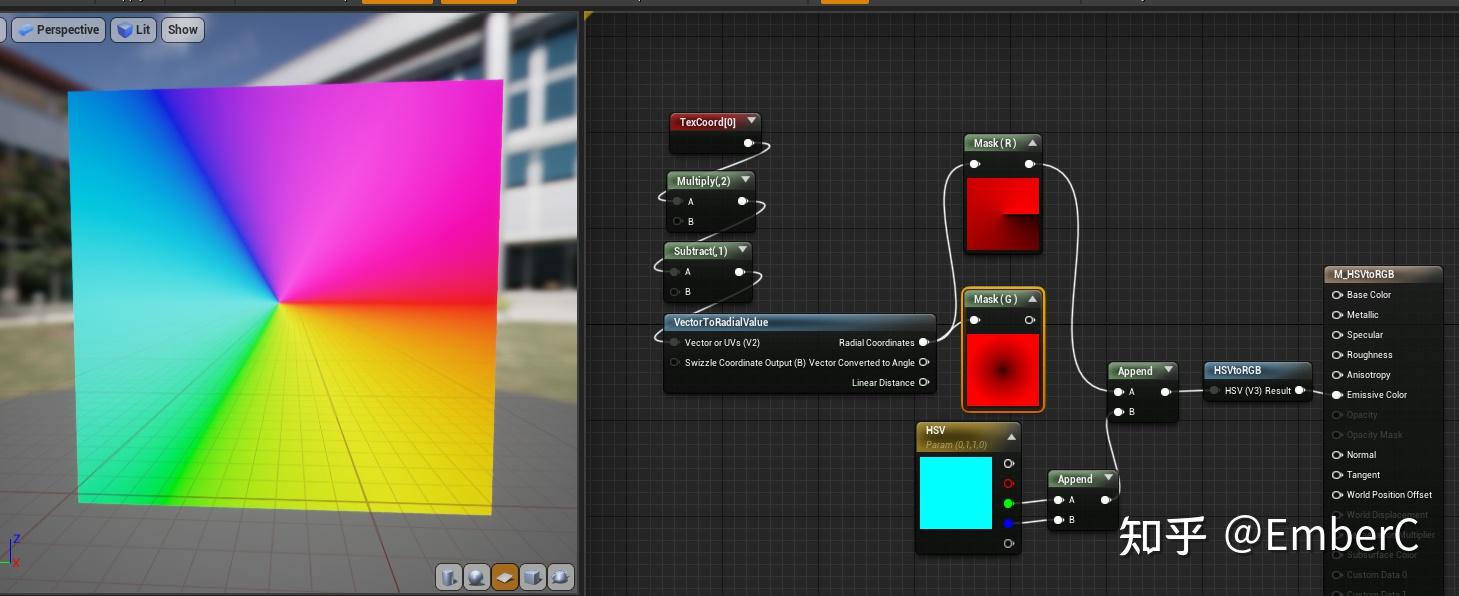Viewport: 1459px width, 596px height.
Task: Click the Radial Coordinates output pin
Action: click(x=925, y=342)
